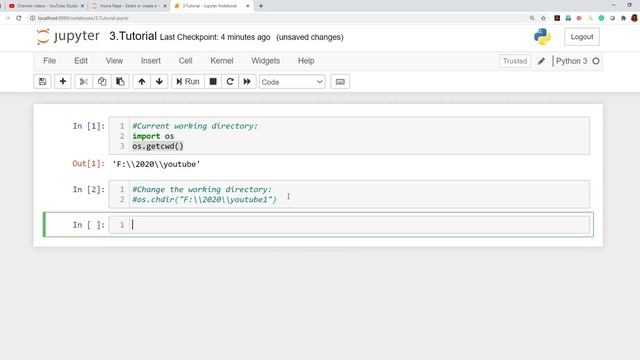
Task: Open the browser extensions puzzle icon
Action: 623,18
